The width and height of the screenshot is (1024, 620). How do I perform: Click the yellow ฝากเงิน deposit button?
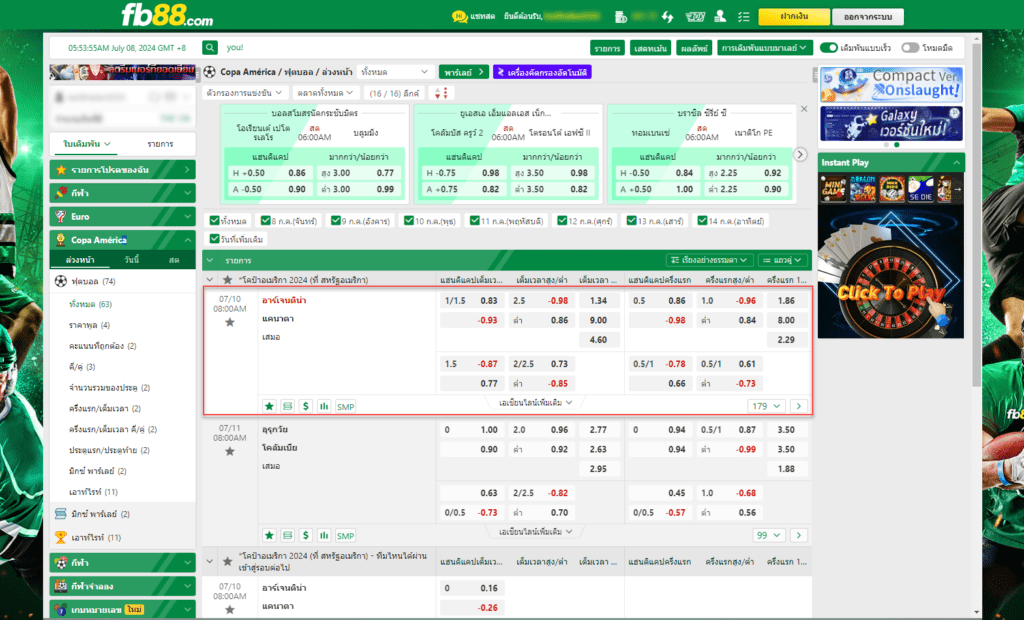tap(794, 16)
